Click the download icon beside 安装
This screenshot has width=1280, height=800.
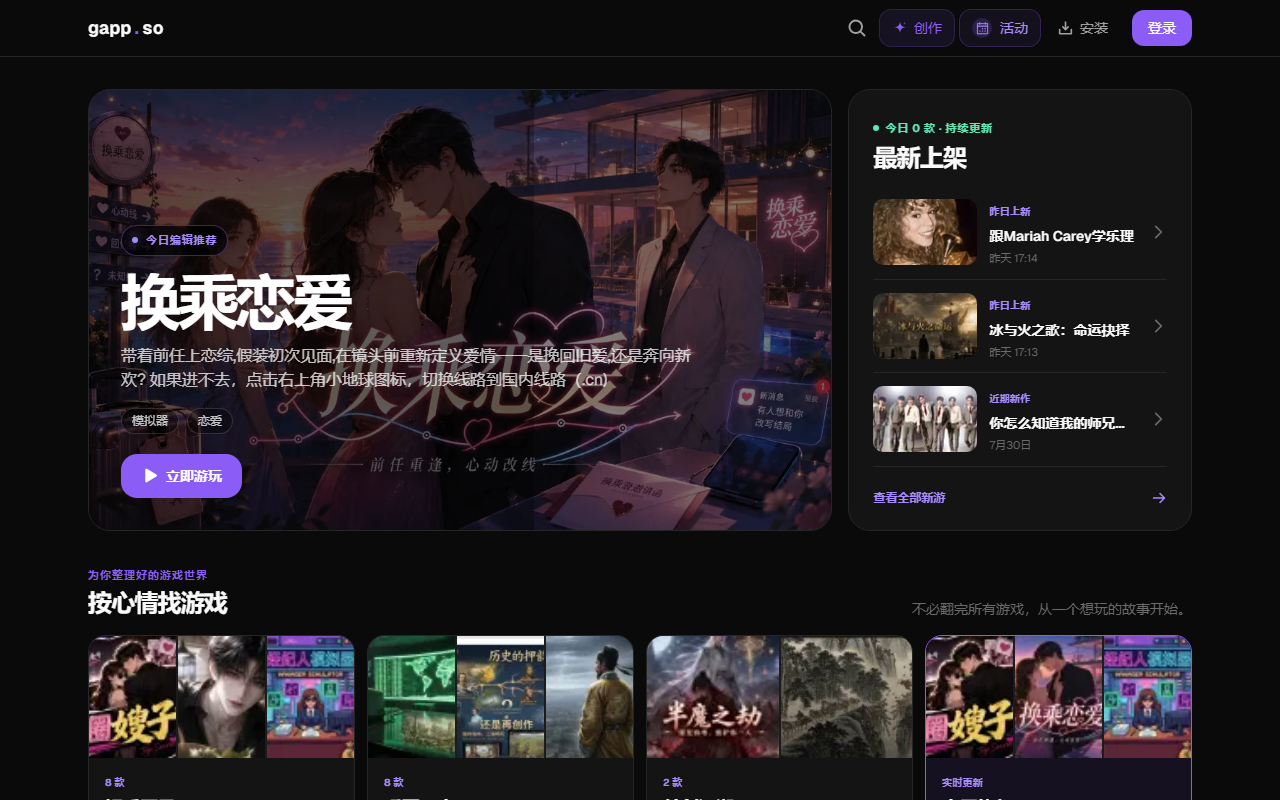(x=1065, y=28)
